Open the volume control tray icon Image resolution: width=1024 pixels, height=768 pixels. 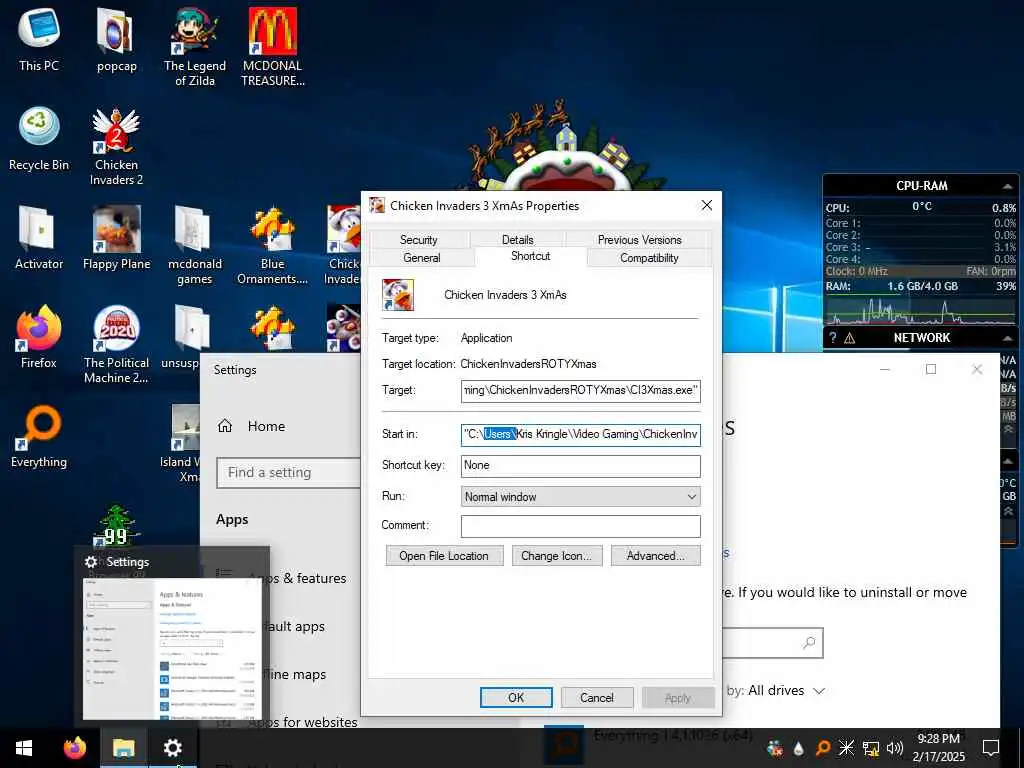pos(895,748)
